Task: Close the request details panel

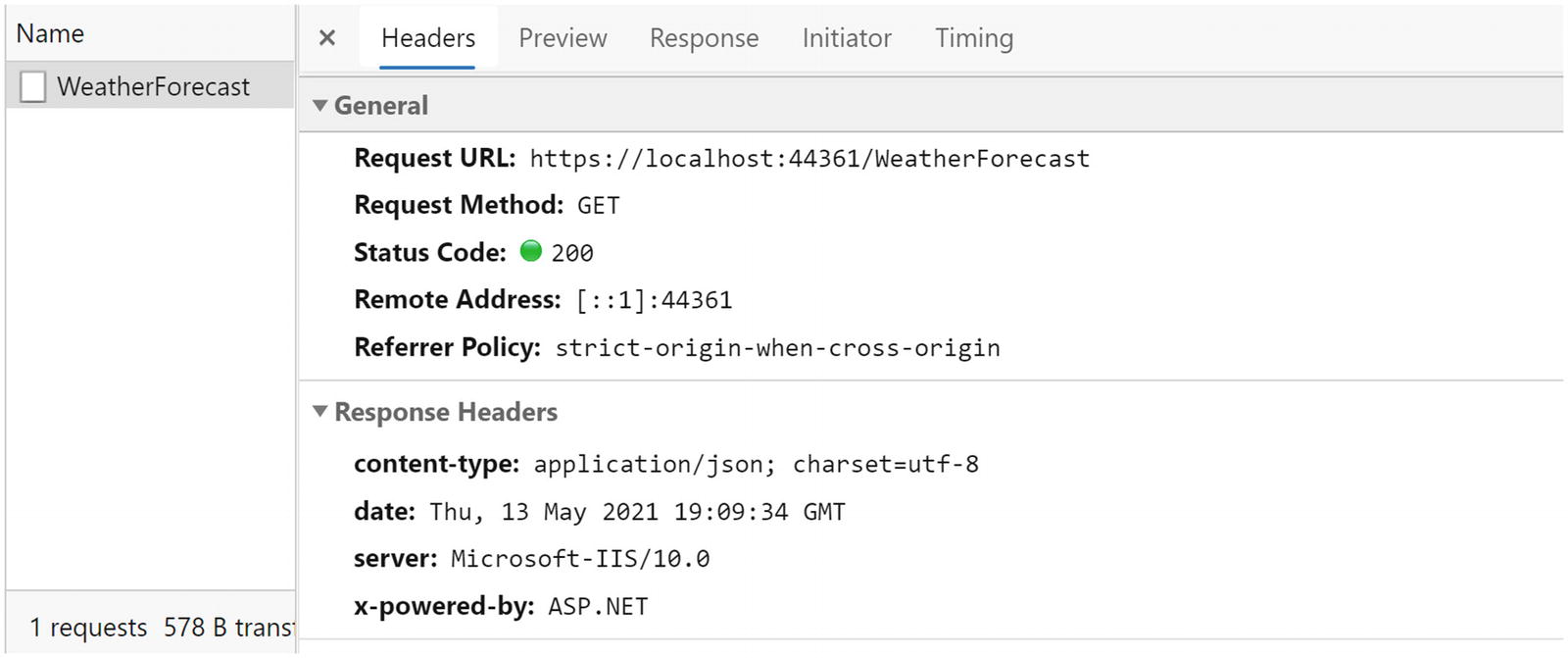Action: 327,38
